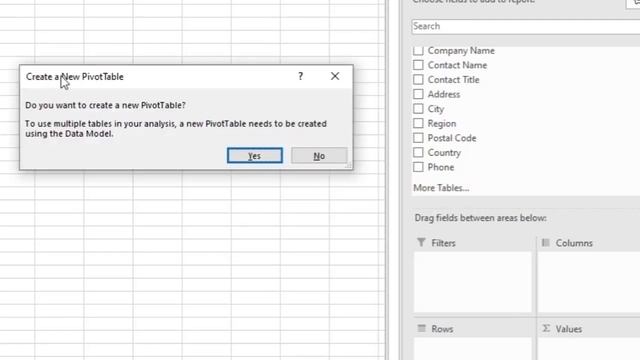This screenshot has height=360, width=640.
Task: Enable the Country field
Action: coord(418,153)
